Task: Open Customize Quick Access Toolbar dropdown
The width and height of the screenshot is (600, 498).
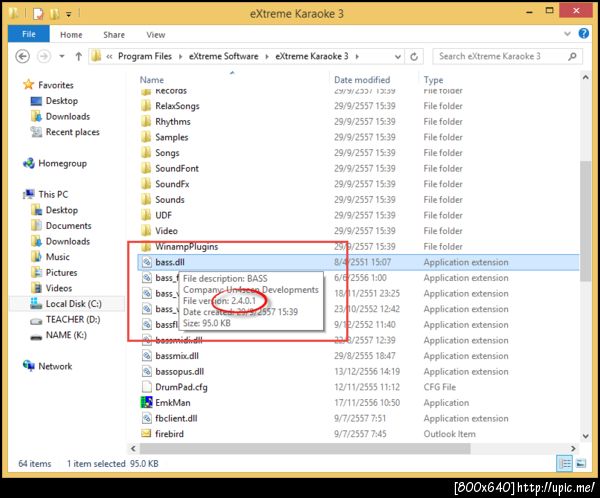Action: [x=68, y=15]
